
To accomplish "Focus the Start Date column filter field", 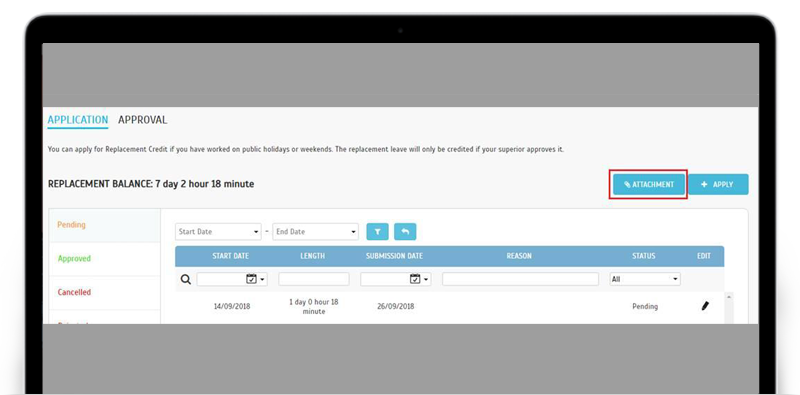I will click(x=232, y=279).
